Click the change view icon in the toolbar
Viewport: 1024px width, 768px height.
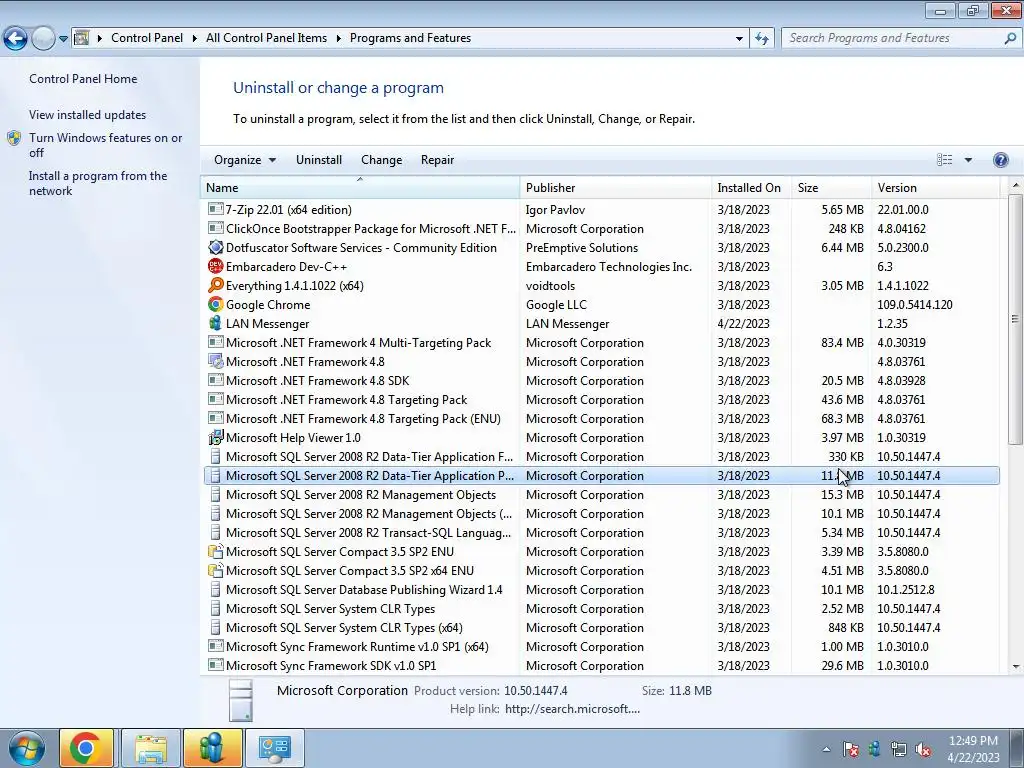tap(944, 160)
